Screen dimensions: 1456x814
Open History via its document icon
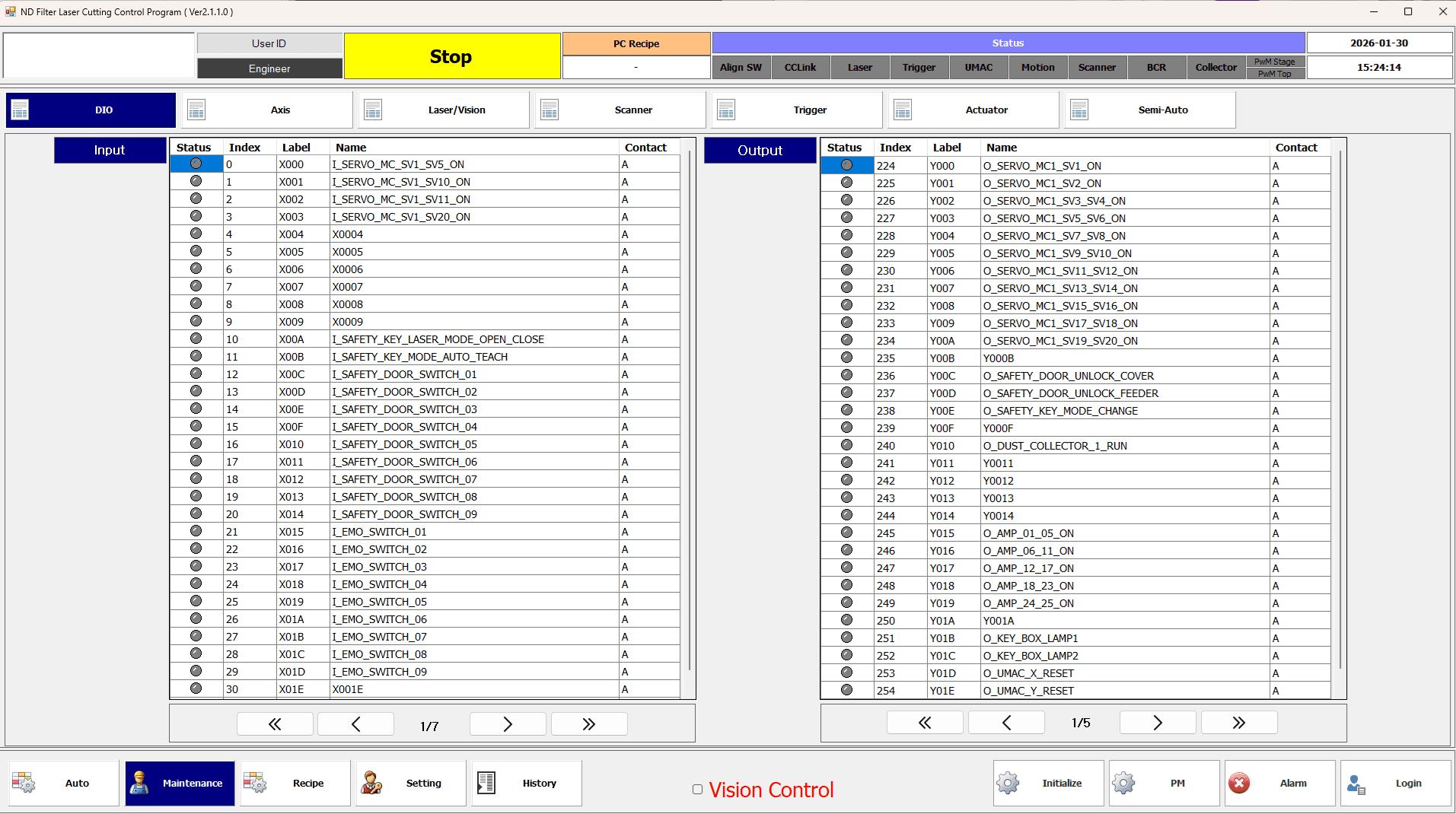486,783
